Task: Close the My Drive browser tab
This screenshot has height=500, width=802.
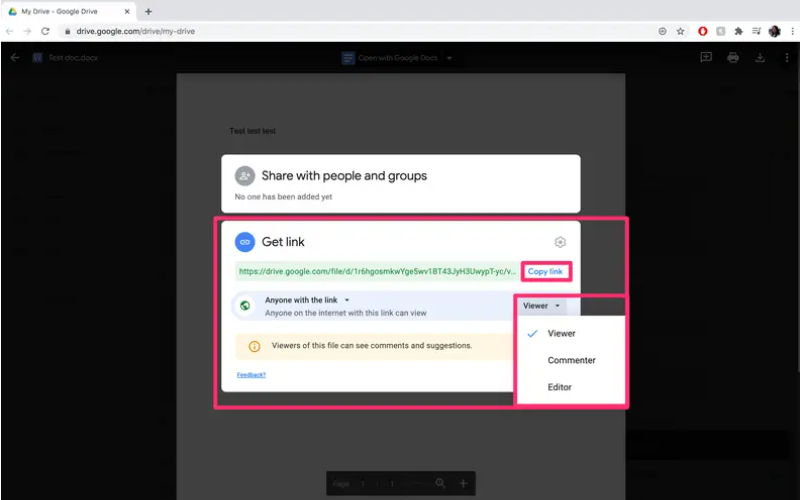Action: (127, 11)
